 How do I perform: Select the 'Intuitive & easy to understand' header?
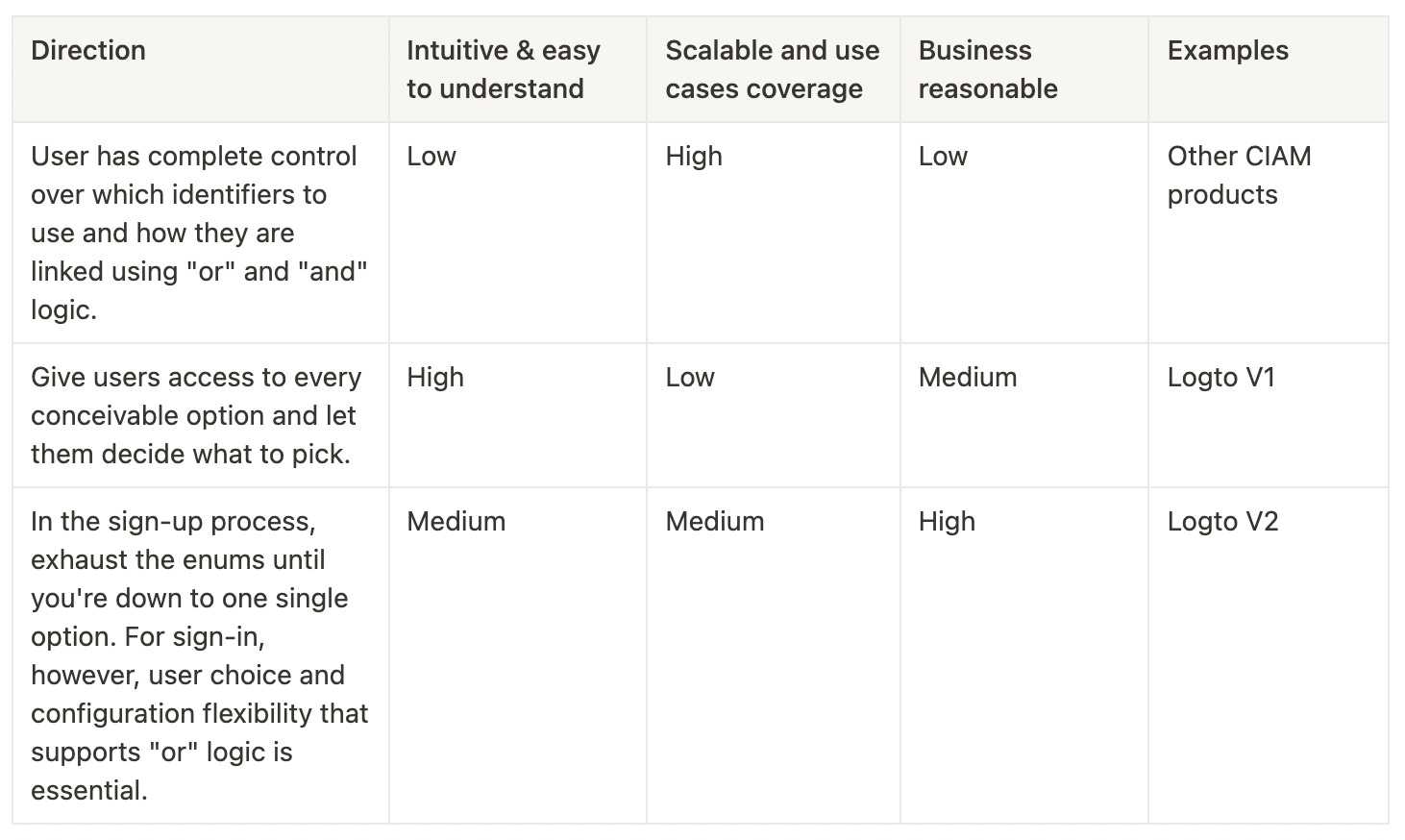[x=503, y=69]
